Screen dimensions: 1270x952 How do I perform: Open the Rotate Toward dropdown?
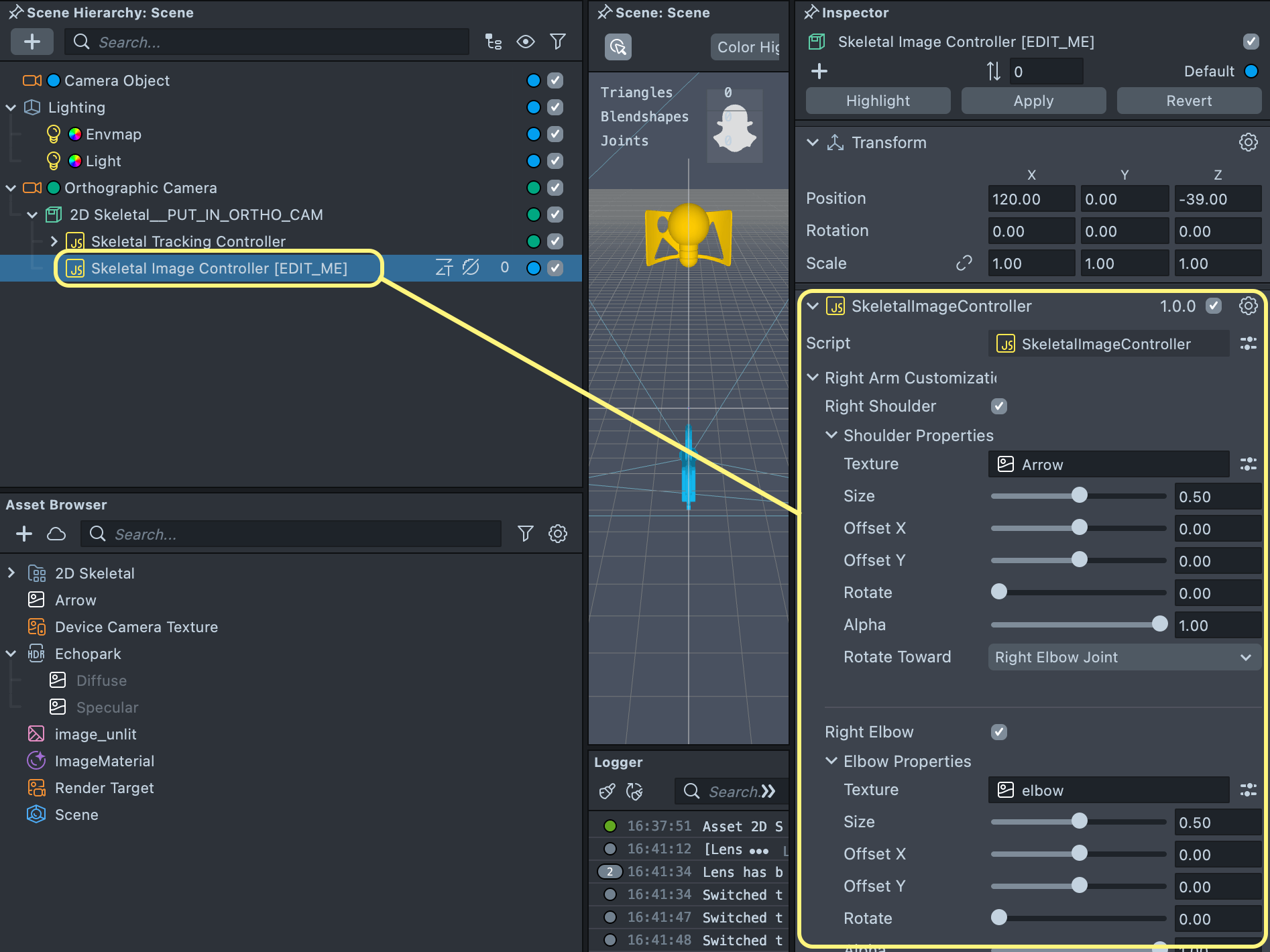[x=1124, y=657]
